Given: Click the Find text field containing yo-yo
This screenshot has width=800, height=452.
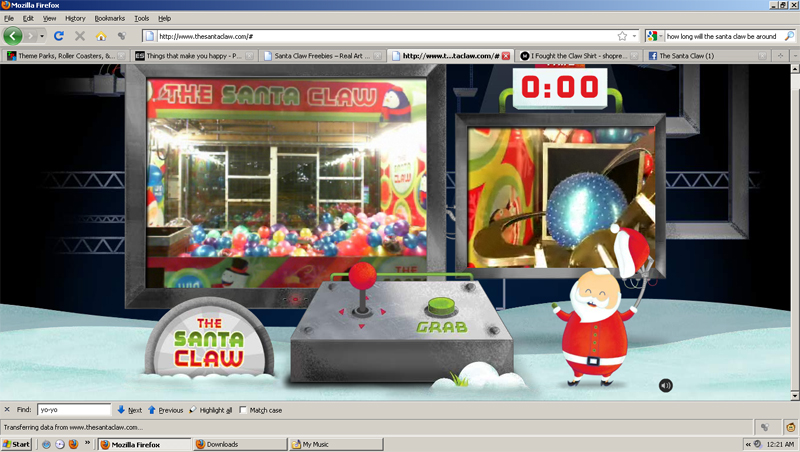Looking at the screenshot, I should [74, 410].
